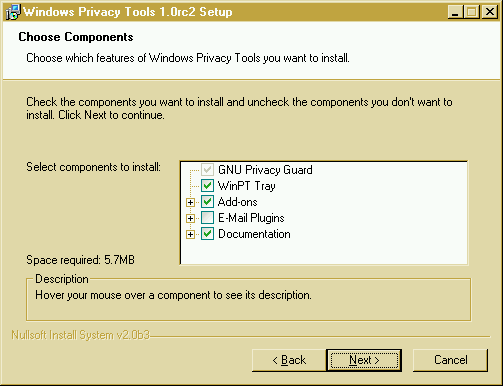503x386 pixels.
Task: Click the maximize button in the title bar
Action: (x=472, y=12)
